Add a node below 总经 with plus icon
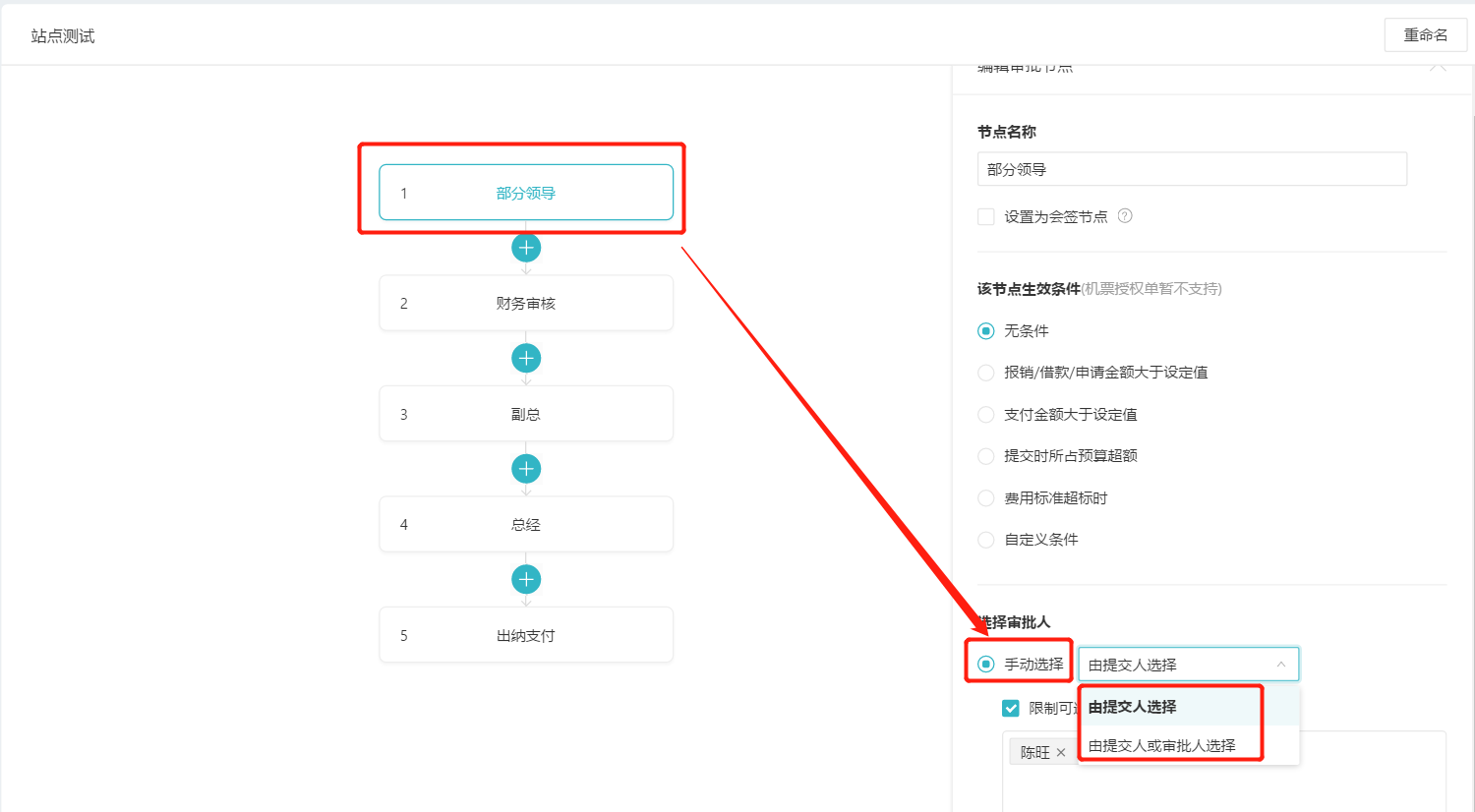Image resolution: width=1475 pixels, height=812 pixels. [526, 579]
